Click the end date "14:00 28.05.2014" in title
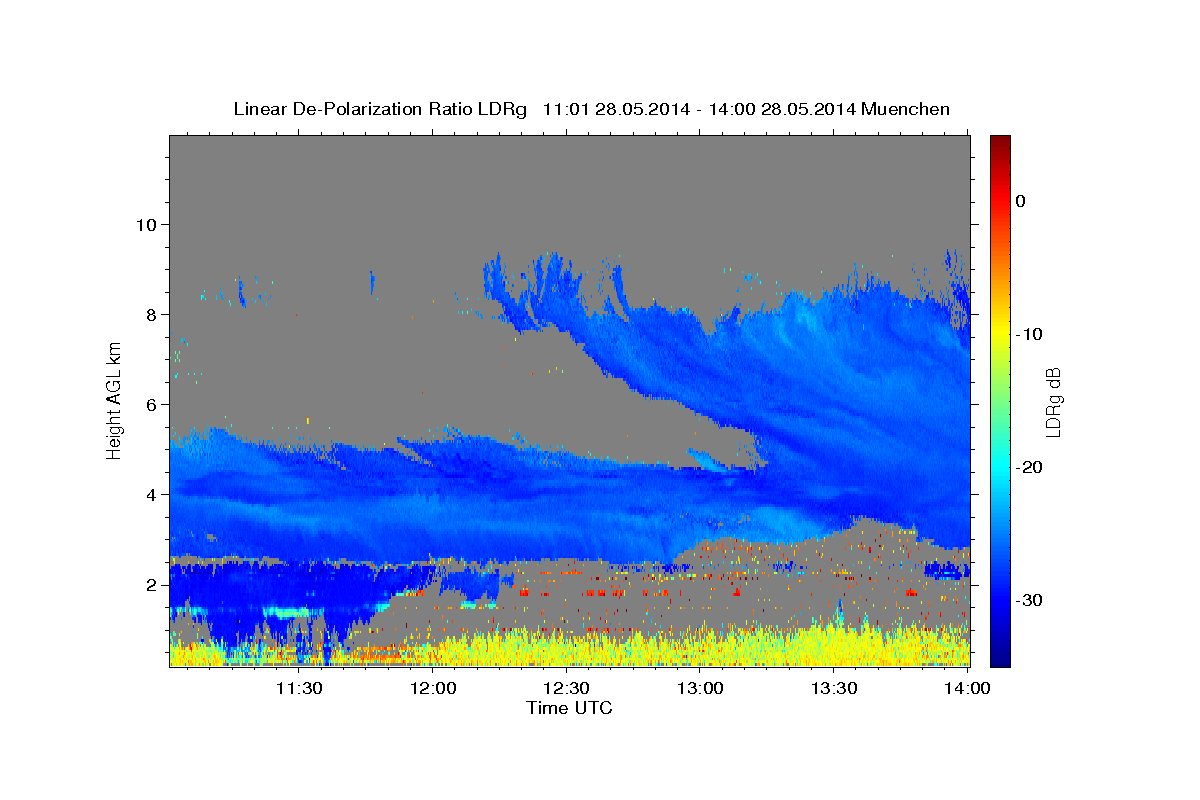Image resolution: width=1200 pixels, height=800 pixels. [x=781, y=109]
